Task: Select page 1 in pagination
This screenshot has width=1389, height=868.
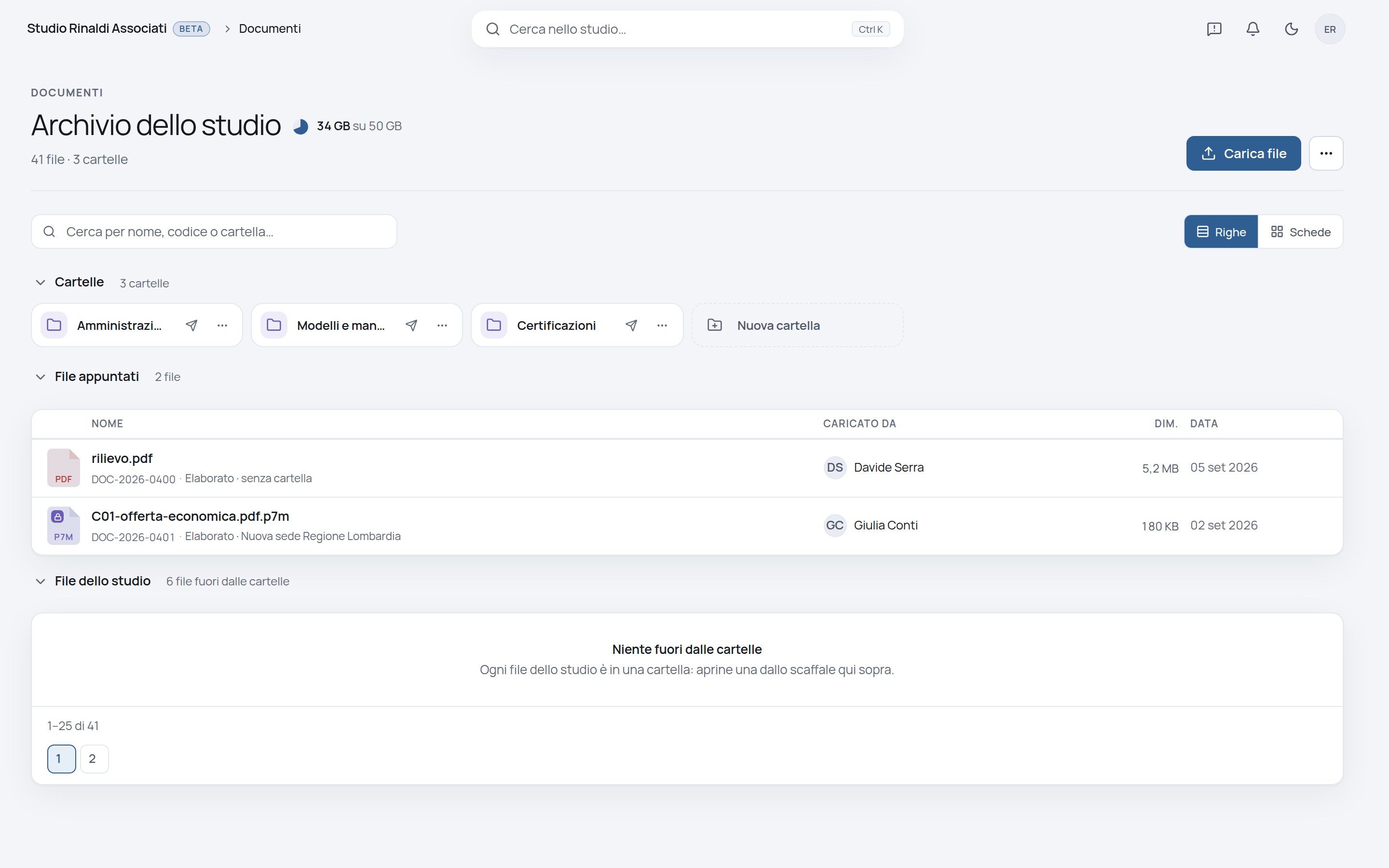Action: click(x=61, y=759)
